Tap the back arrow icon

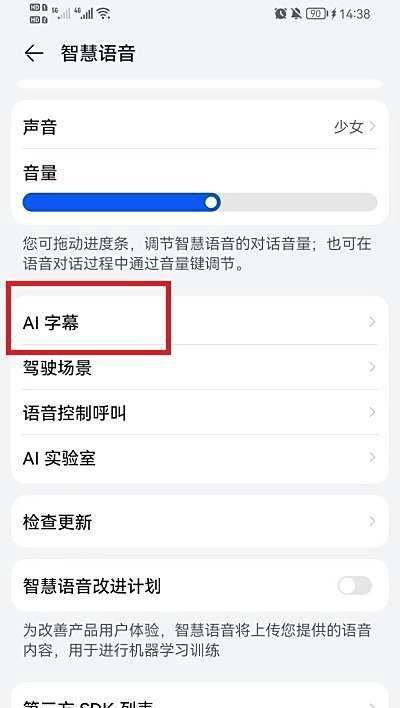pyautogui.click(x=34, y=54)
